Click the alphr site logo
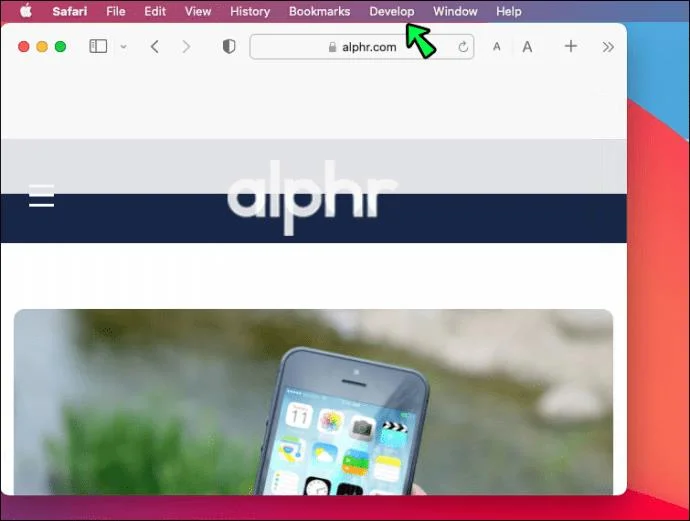 point(312,197)
